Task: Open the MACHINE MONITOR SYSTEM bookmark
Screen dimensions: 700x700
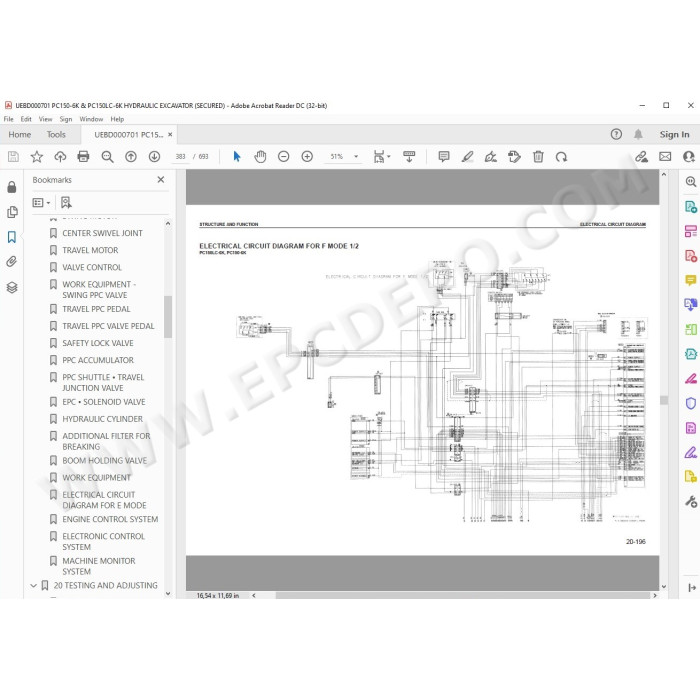Action: point(99,566)
